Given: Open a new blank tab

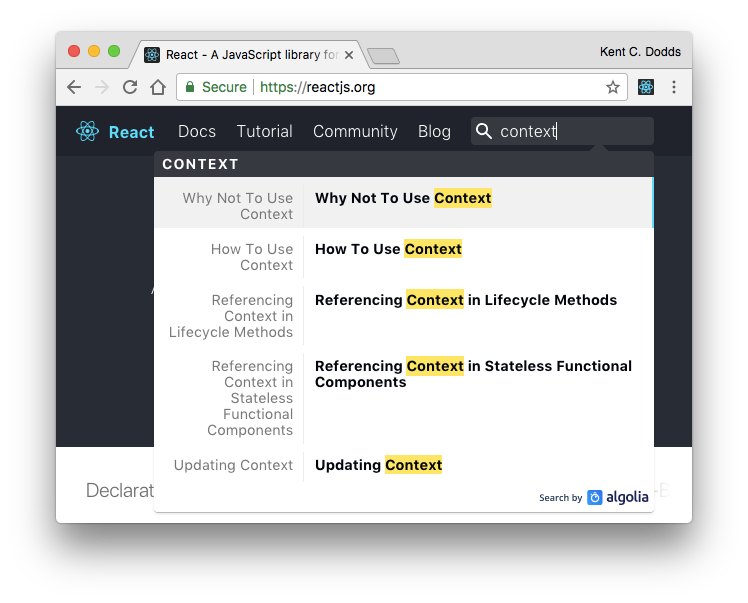Looking at the screenshot, I should pyautogui.click(x=384, y=56).
